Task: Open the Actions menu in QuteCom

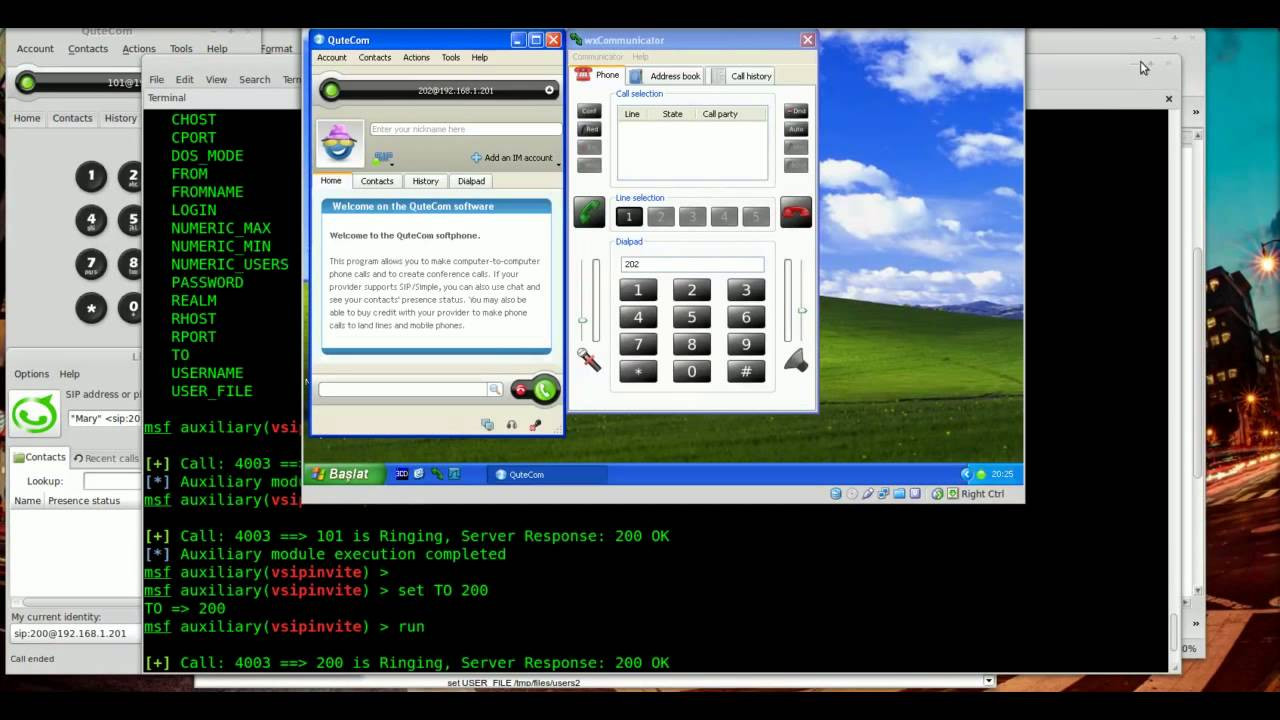Action: tap(416, 57)
